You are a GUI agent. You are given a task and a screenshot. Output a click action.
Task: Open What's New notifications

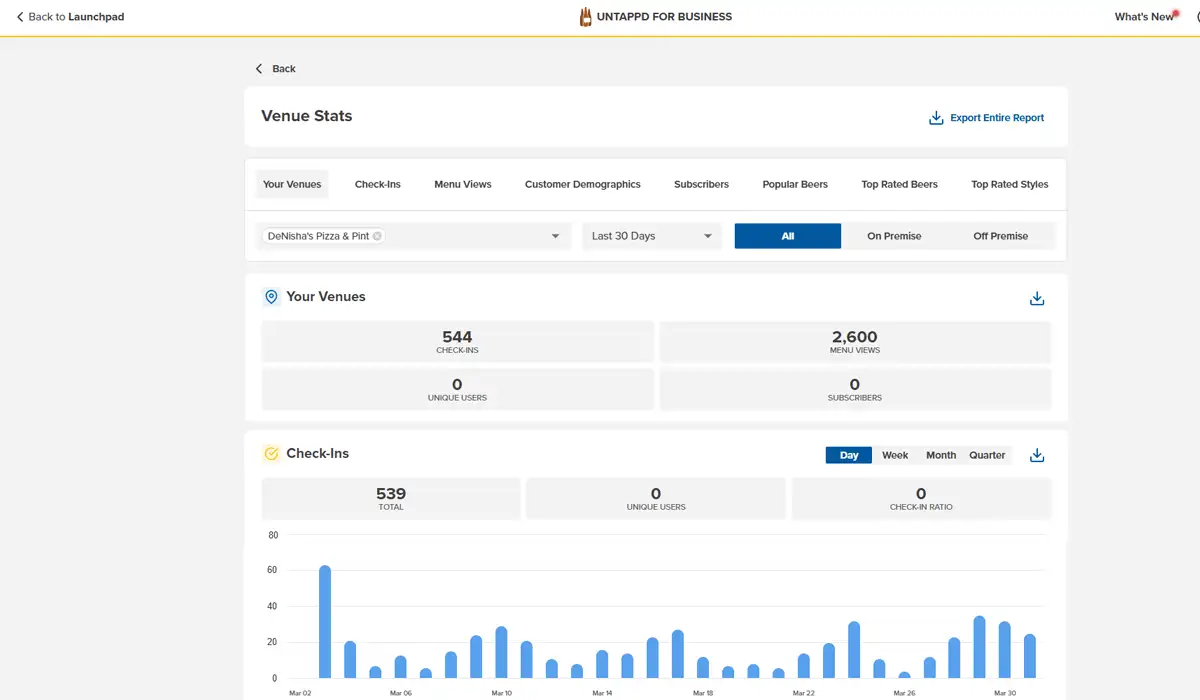coord(1145,16)
